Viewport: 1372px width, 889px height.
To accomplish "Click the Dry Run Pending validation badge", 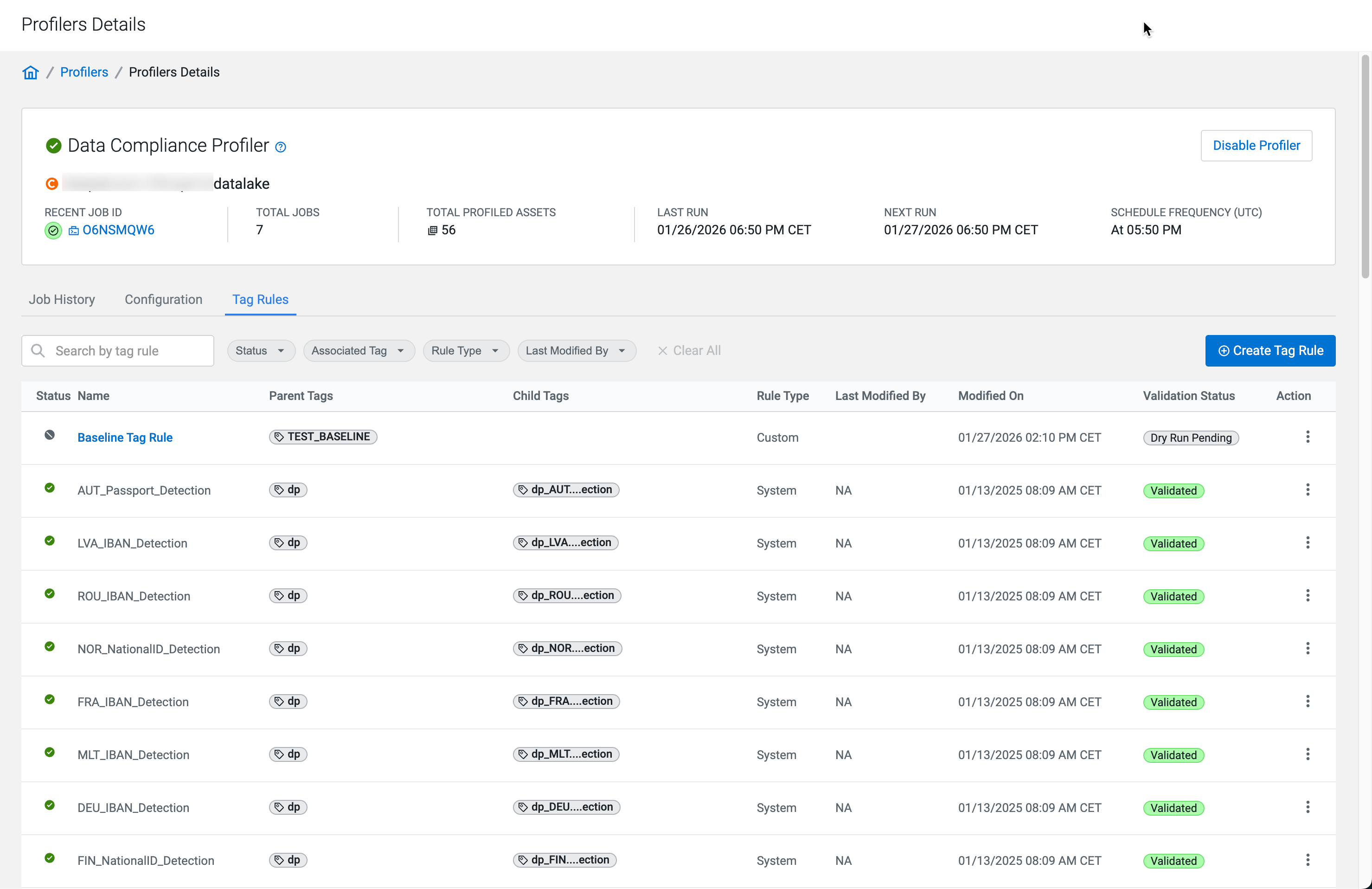I will tap(1190, 438).
